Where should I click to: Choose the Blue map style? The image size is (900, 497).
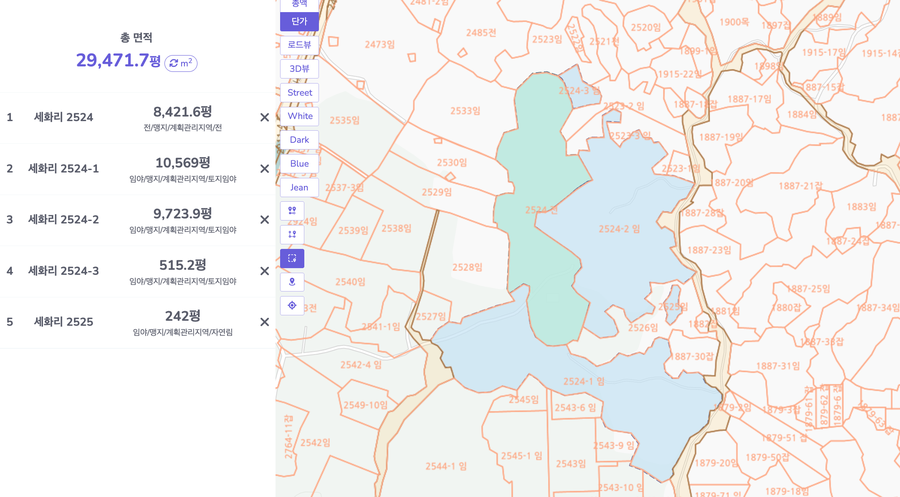[x=299, y=164]
